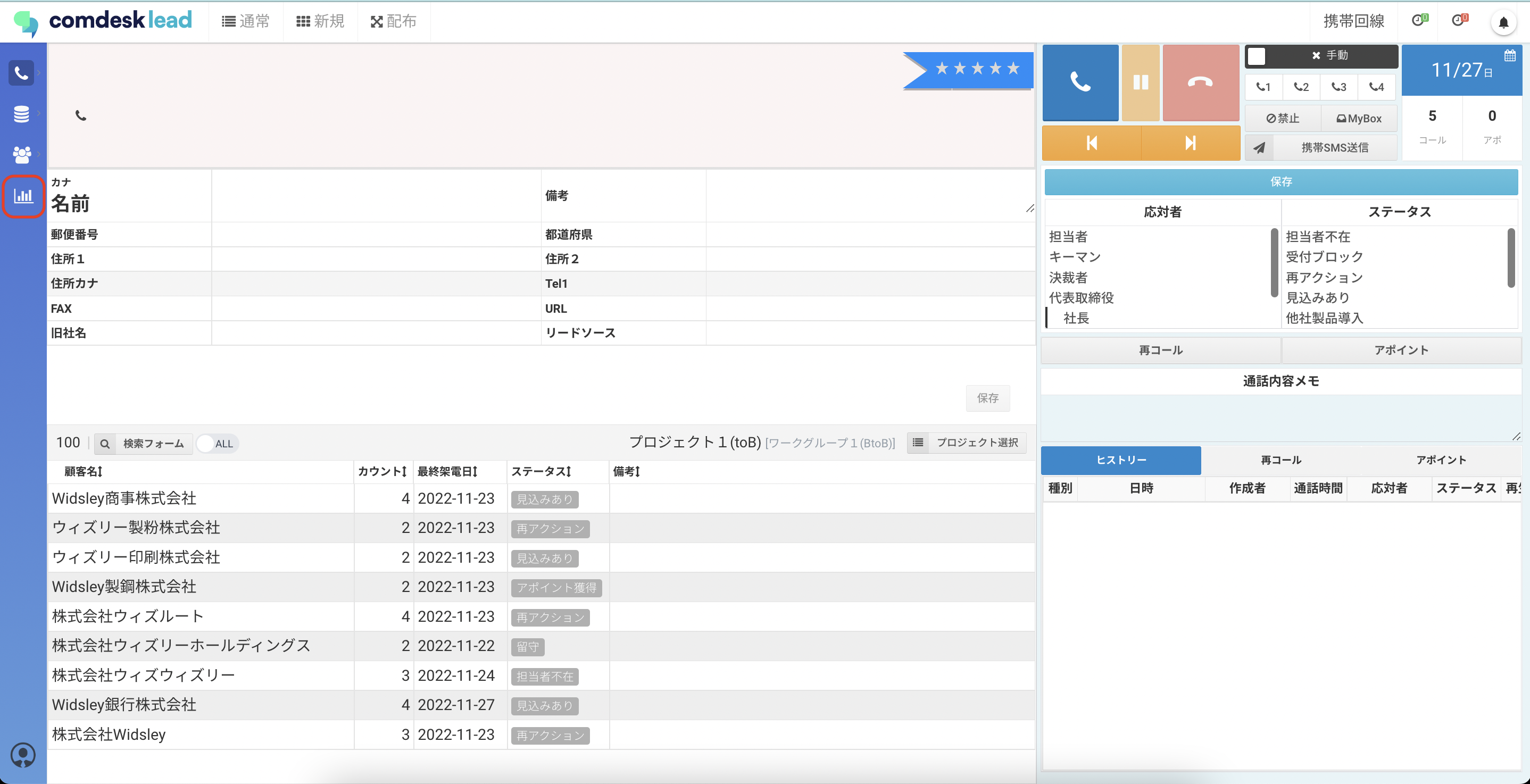Open the database sidebar icon
Image resolution: width=1530 pixels, height=784 pixels.
pyautogui.click(x=22, y=113)
